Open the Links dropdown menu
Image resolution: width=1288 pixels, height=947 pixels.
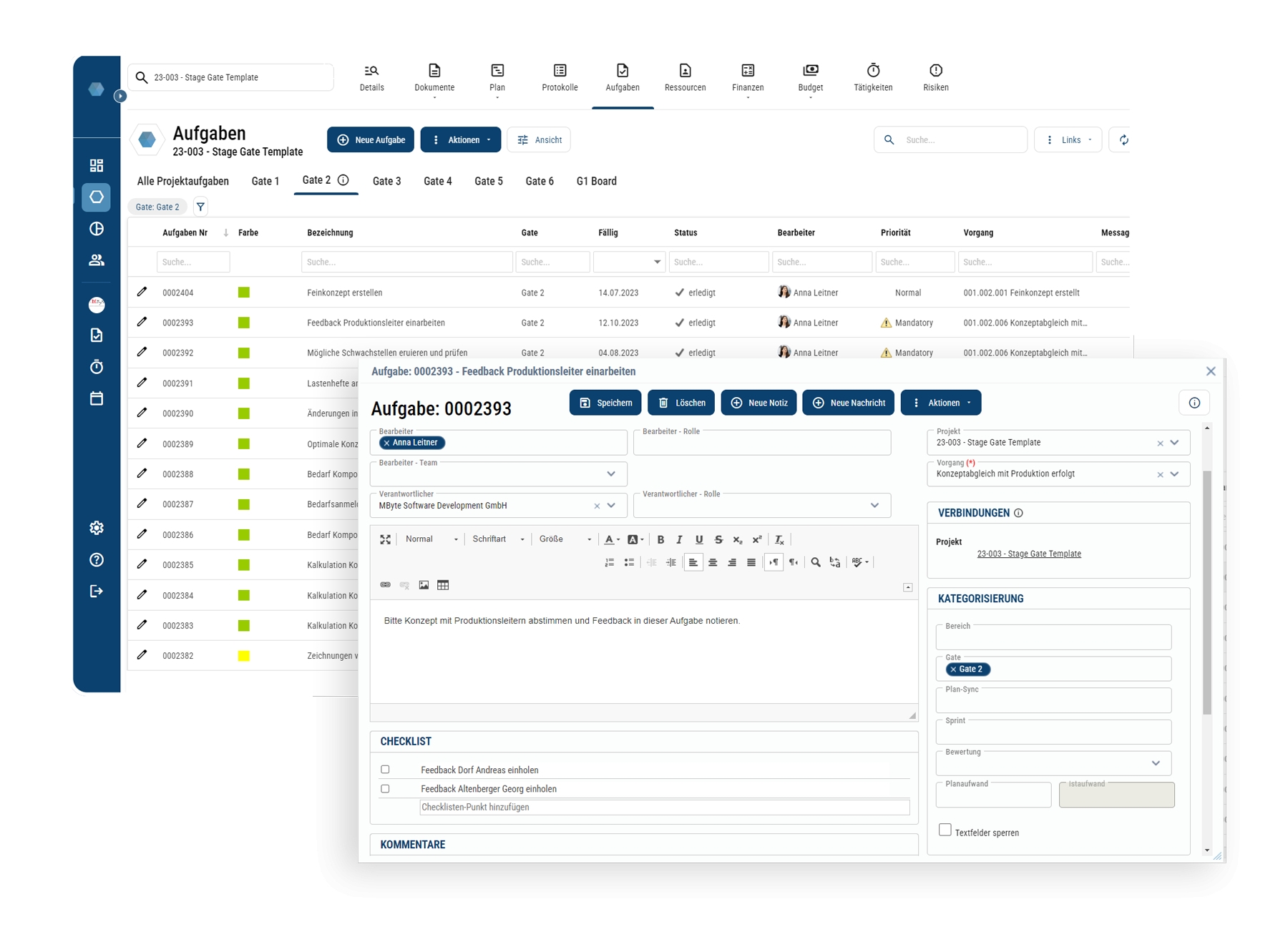point(1068,140)
